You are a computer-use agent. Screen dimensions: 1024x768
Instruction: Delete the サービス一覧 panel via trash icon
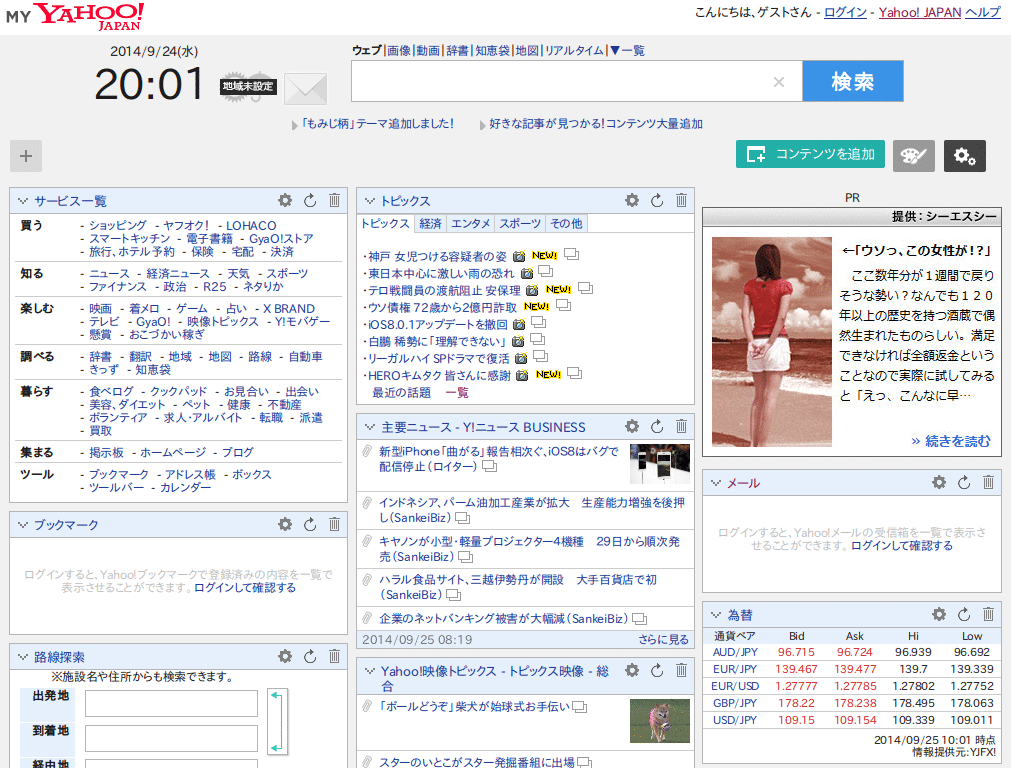[334, 200]
